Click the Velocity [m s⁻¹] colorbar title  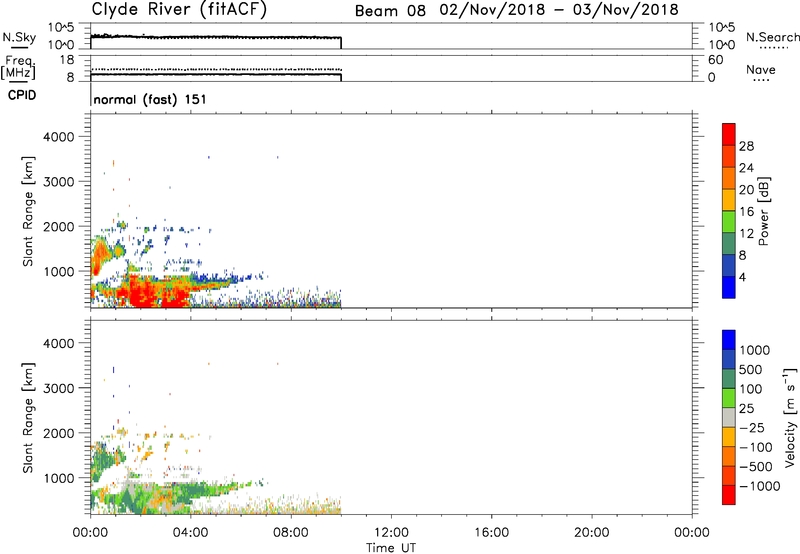pyautogui.click(x=790, y=417)
